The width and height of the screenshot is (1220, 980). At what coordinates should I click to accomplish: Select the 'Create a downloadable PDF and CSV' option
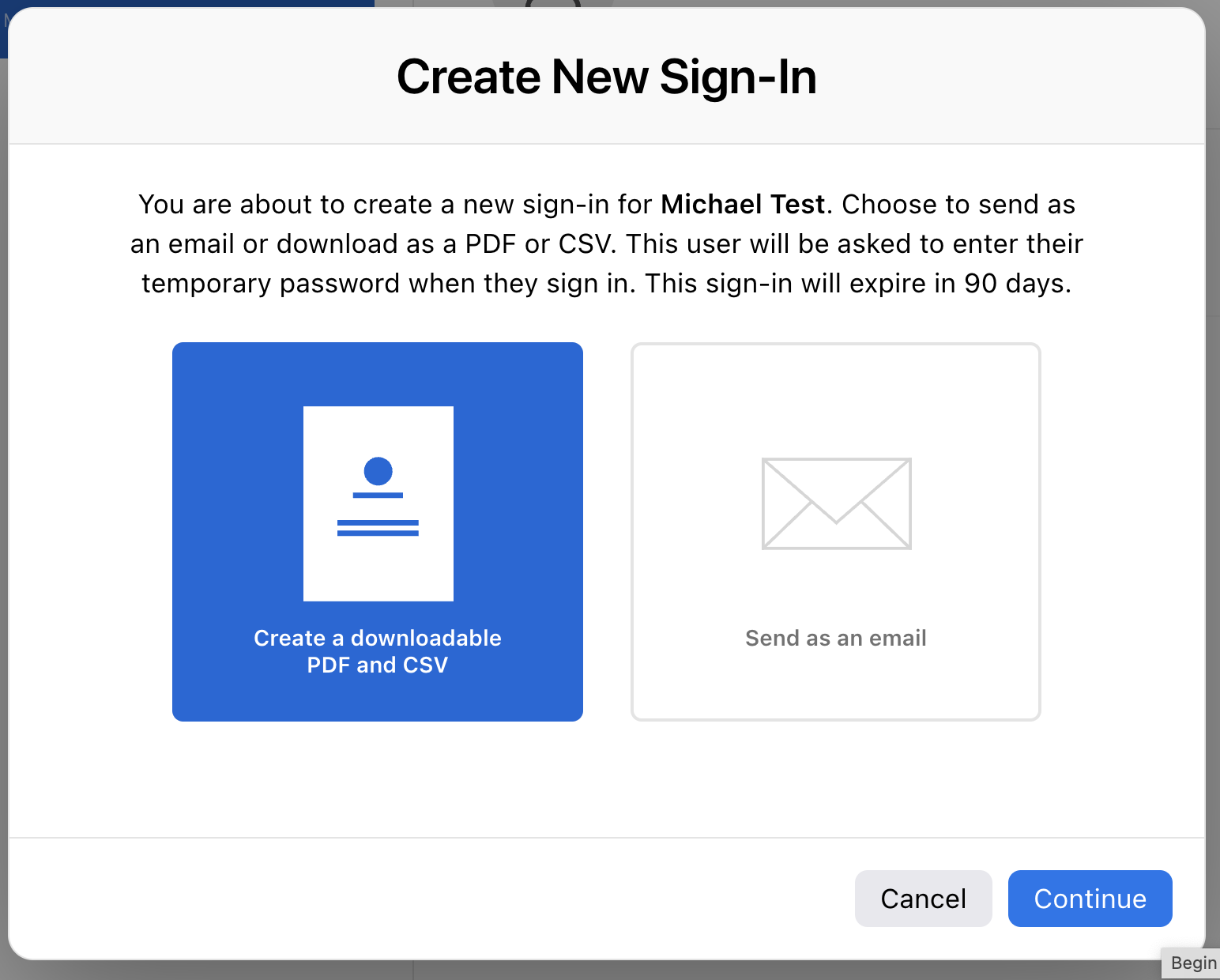point(378,532)
